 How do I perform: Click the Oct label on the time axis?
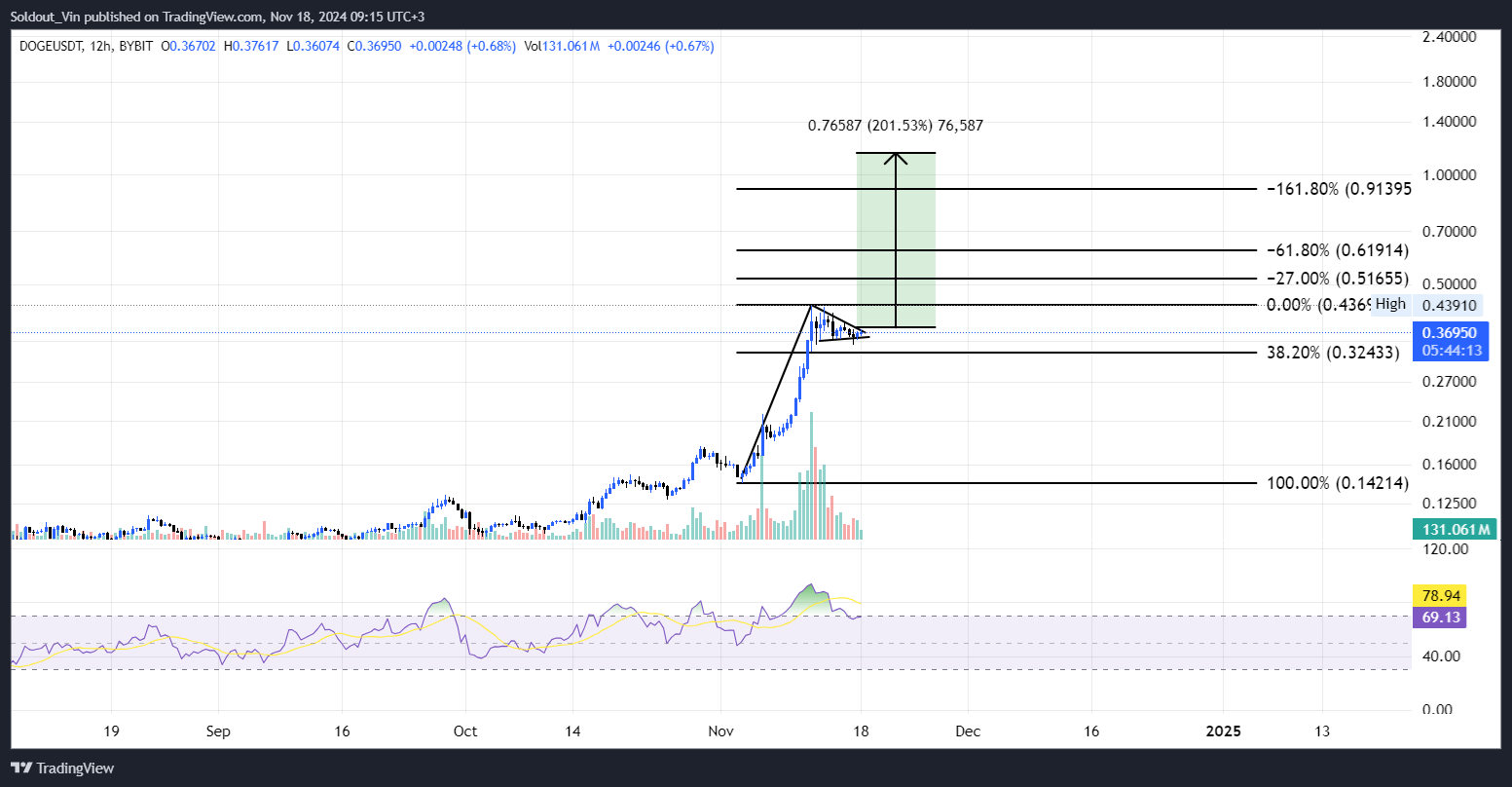465,731
